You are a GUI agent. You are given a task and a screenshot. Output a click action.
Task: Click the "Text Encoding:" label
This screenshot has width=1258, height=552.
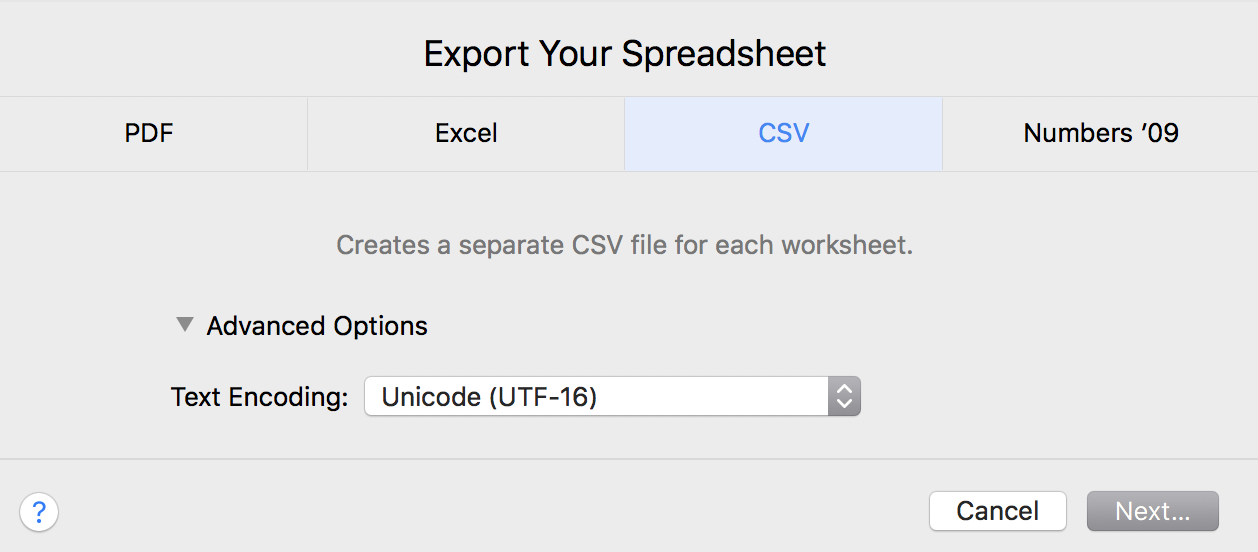point(259,397)
